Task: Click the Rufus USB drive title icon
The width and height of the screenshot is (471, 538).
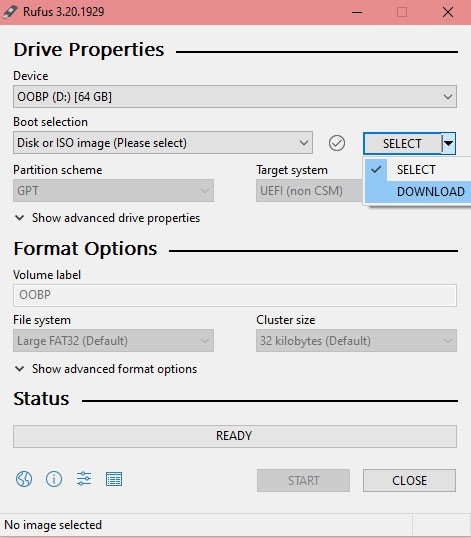Action: pos(10,12)
